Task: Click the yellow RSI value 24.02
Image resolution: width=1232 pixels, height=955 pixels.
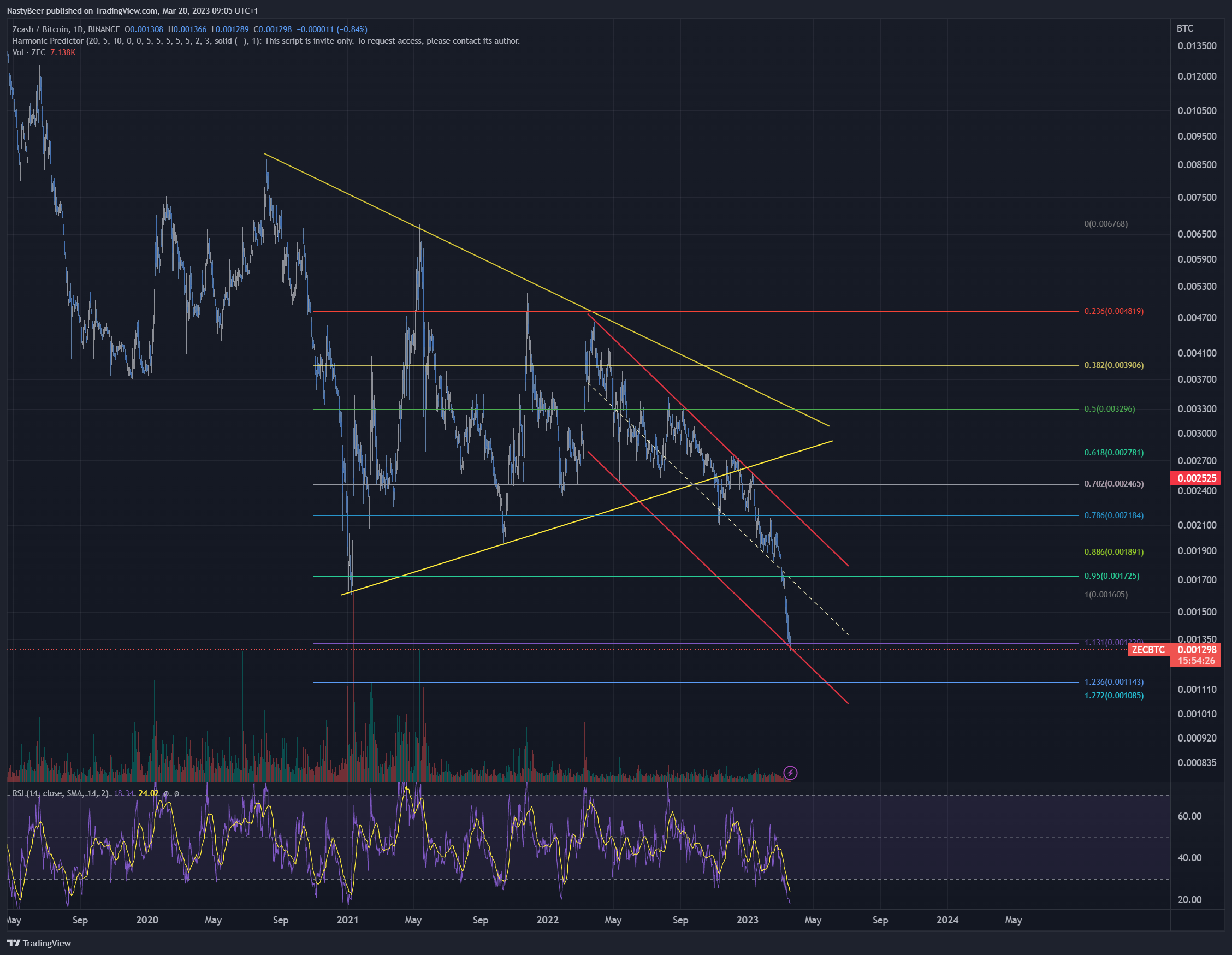Action: tap(149, 794)
